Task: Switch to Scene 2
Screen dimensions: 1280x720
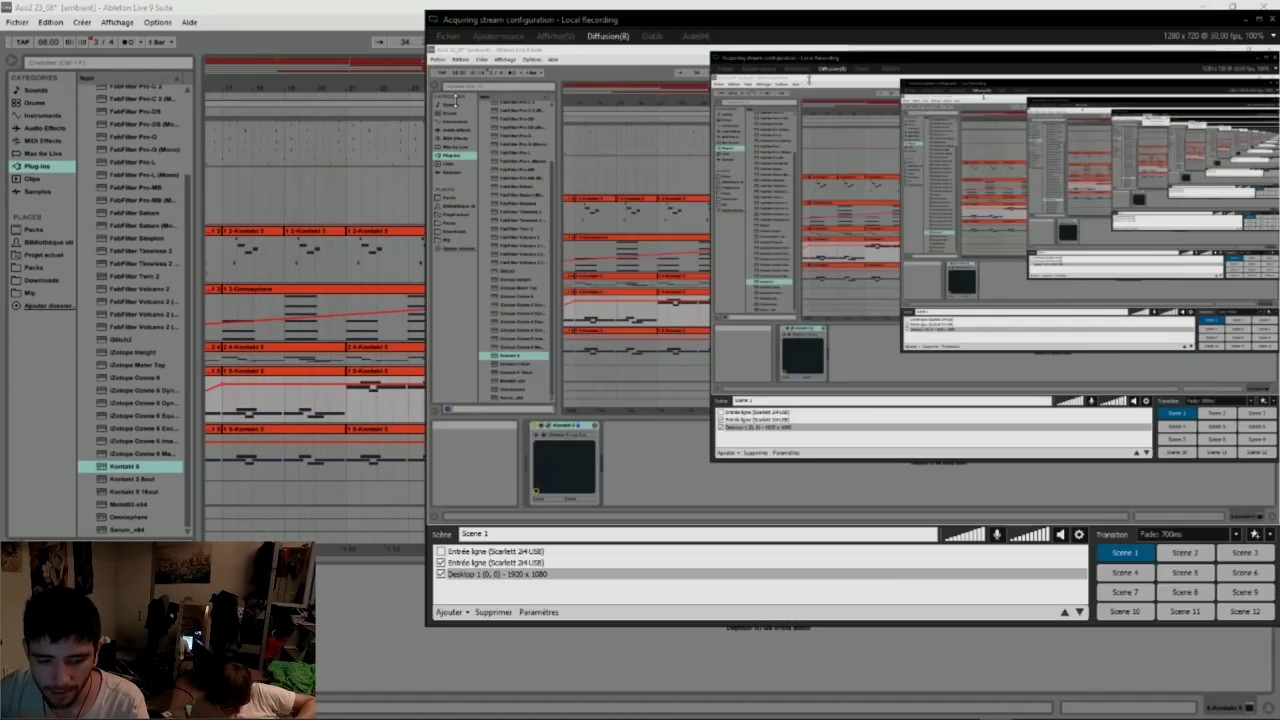Action: coord(1185,553)
